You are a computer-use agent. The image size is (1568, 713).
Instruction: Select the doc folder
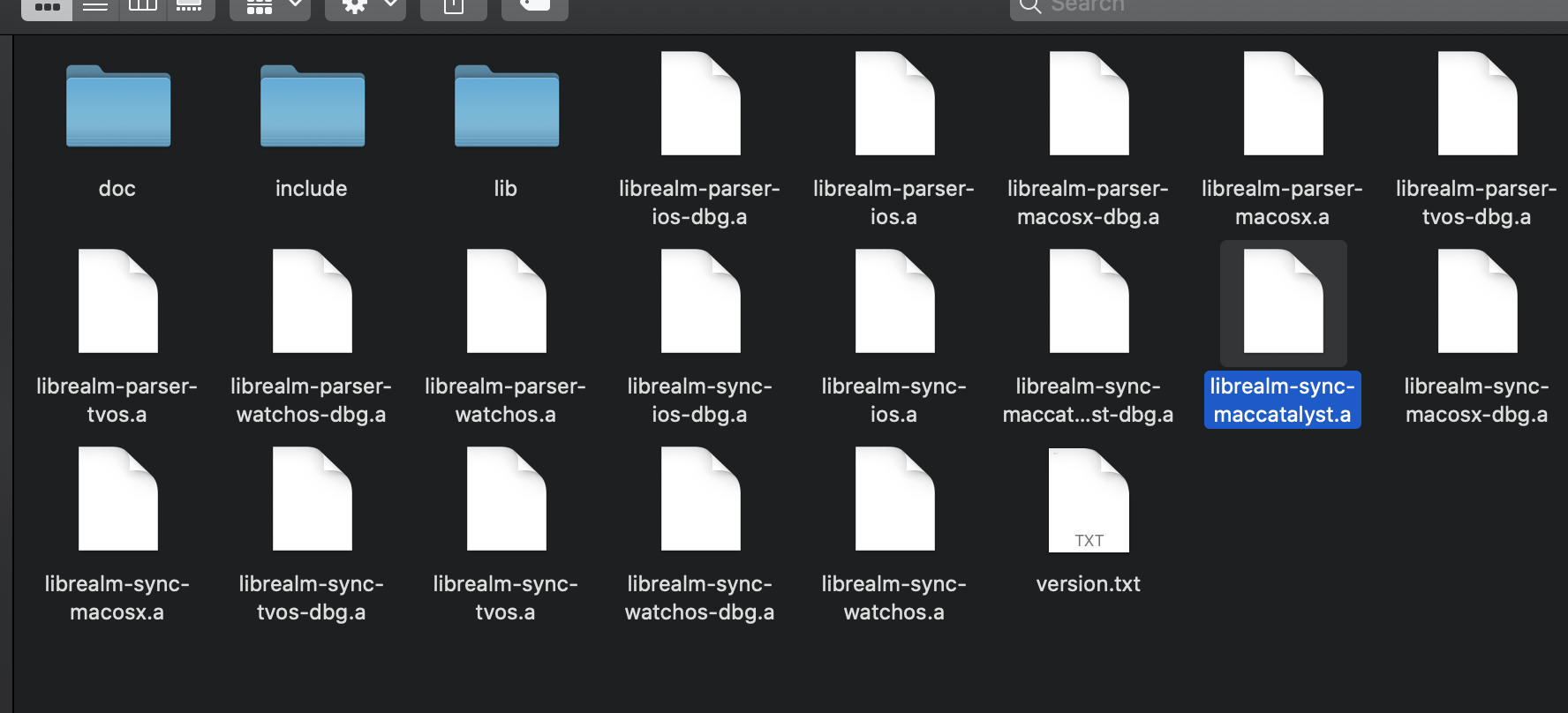(117, 106)
